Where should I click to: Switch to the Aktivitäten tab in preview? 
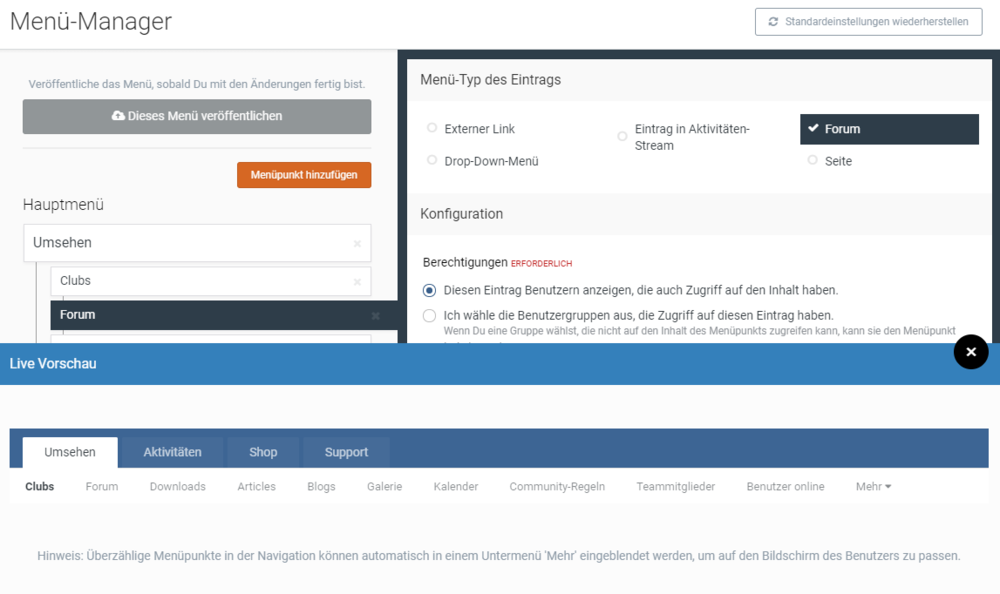pos(172,452)
